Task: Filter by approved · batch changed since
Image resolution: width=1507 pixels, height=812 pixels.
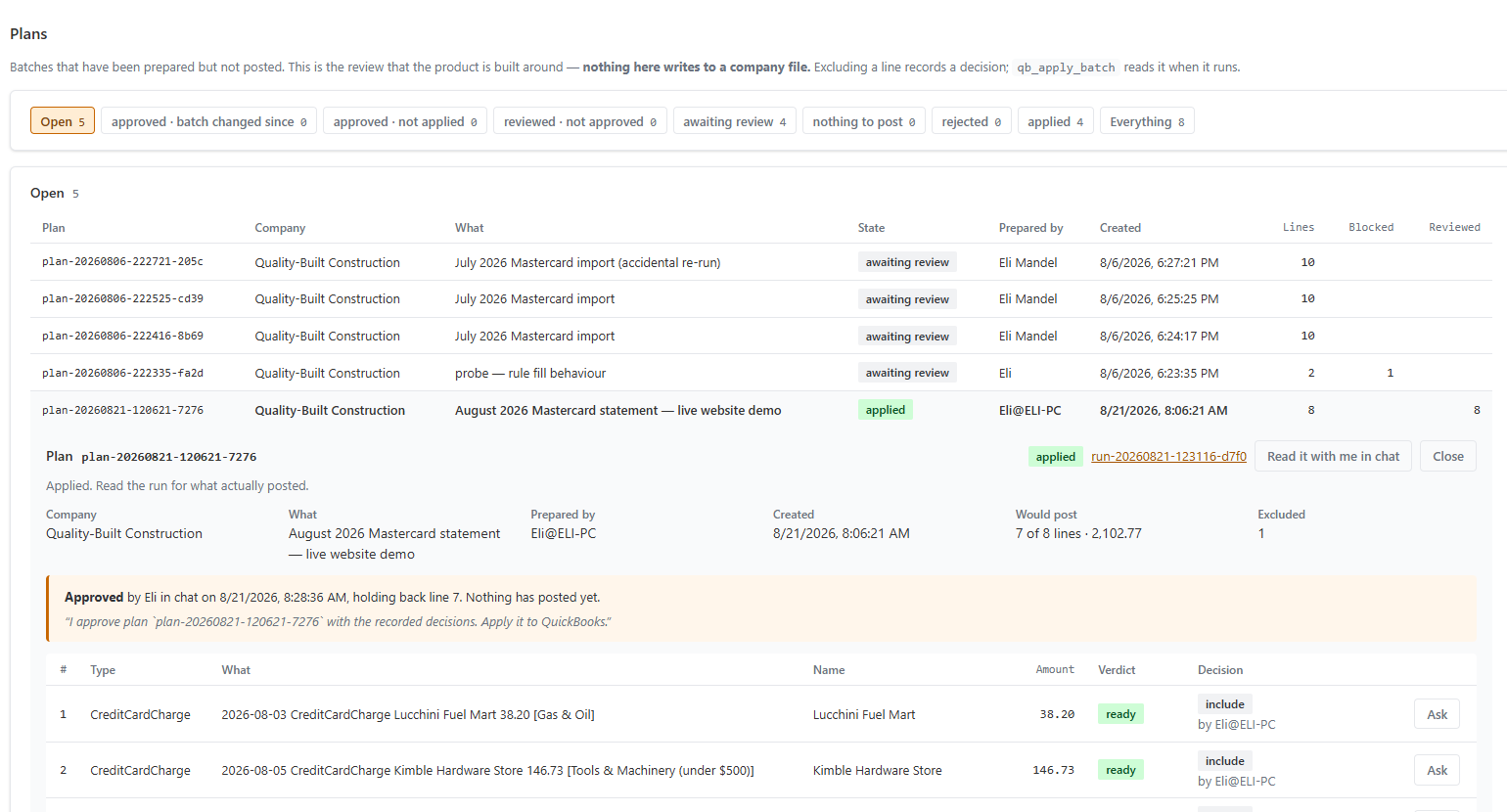Action: [208, 121]
